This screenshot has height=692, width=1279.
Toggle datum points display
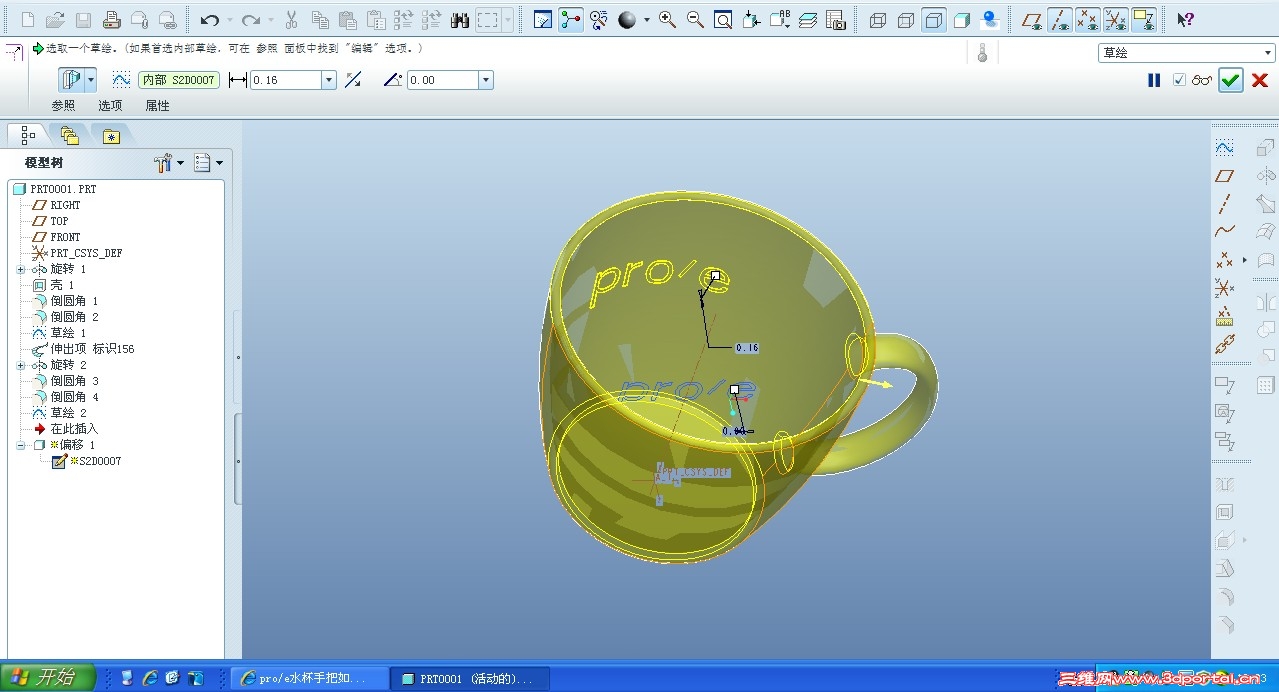coord(1088,19)
